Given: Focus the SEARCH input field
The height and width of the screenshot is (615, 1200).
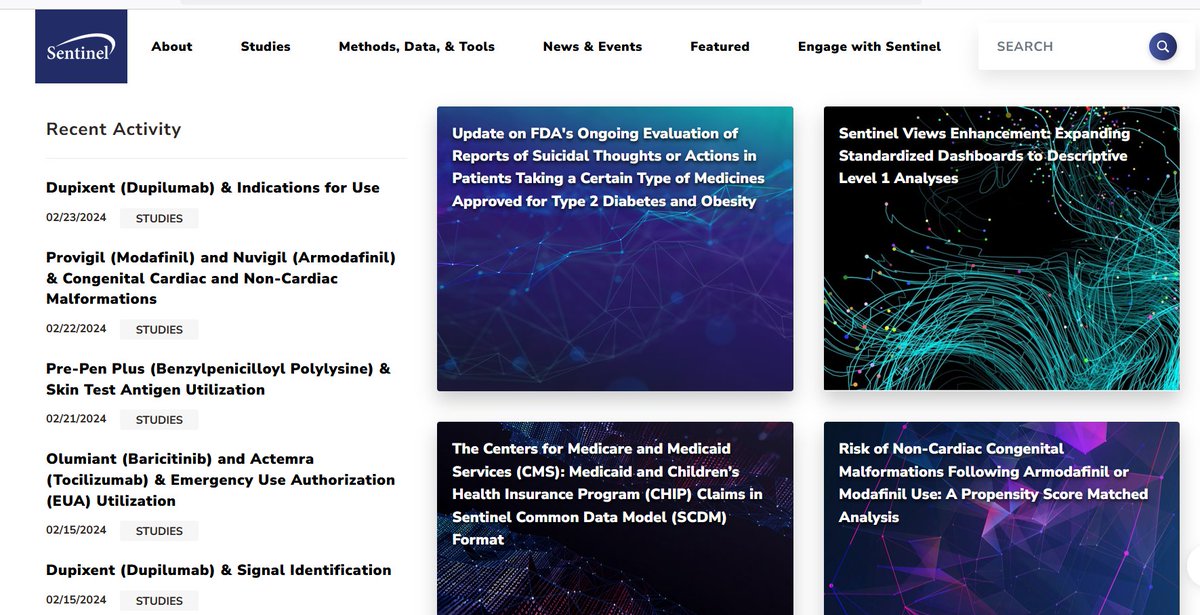Looking at the screenshot, I should pos(1066,46).
